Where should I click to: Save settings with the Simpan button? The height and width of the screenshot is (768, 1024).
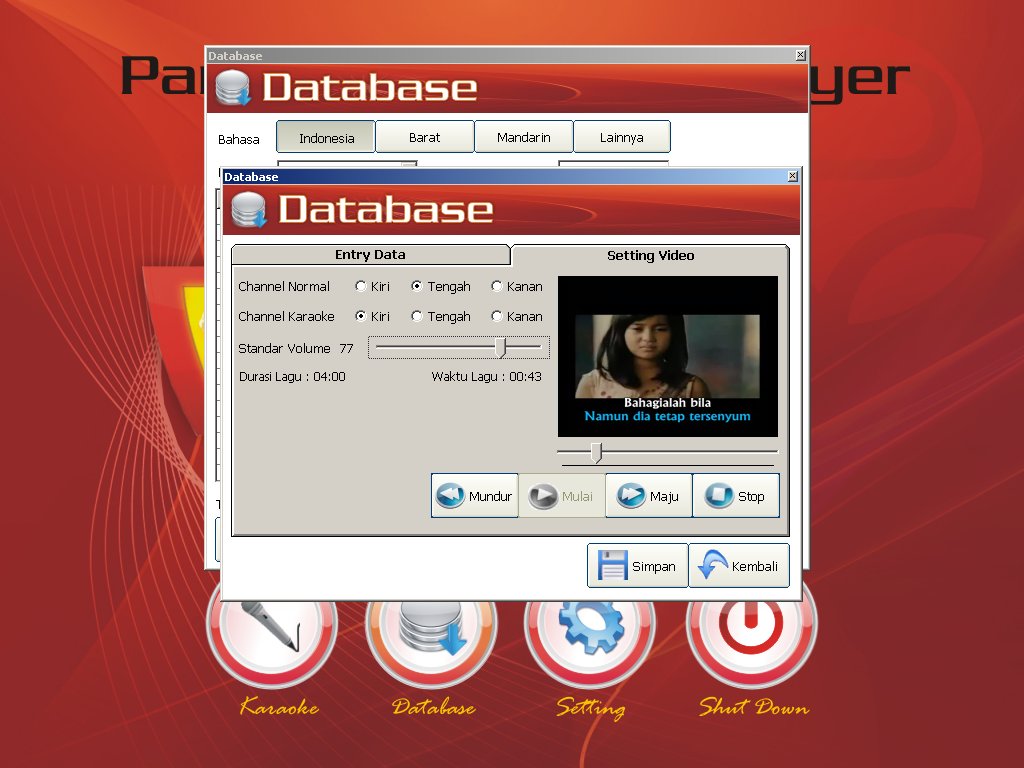(x=637, y=566)
